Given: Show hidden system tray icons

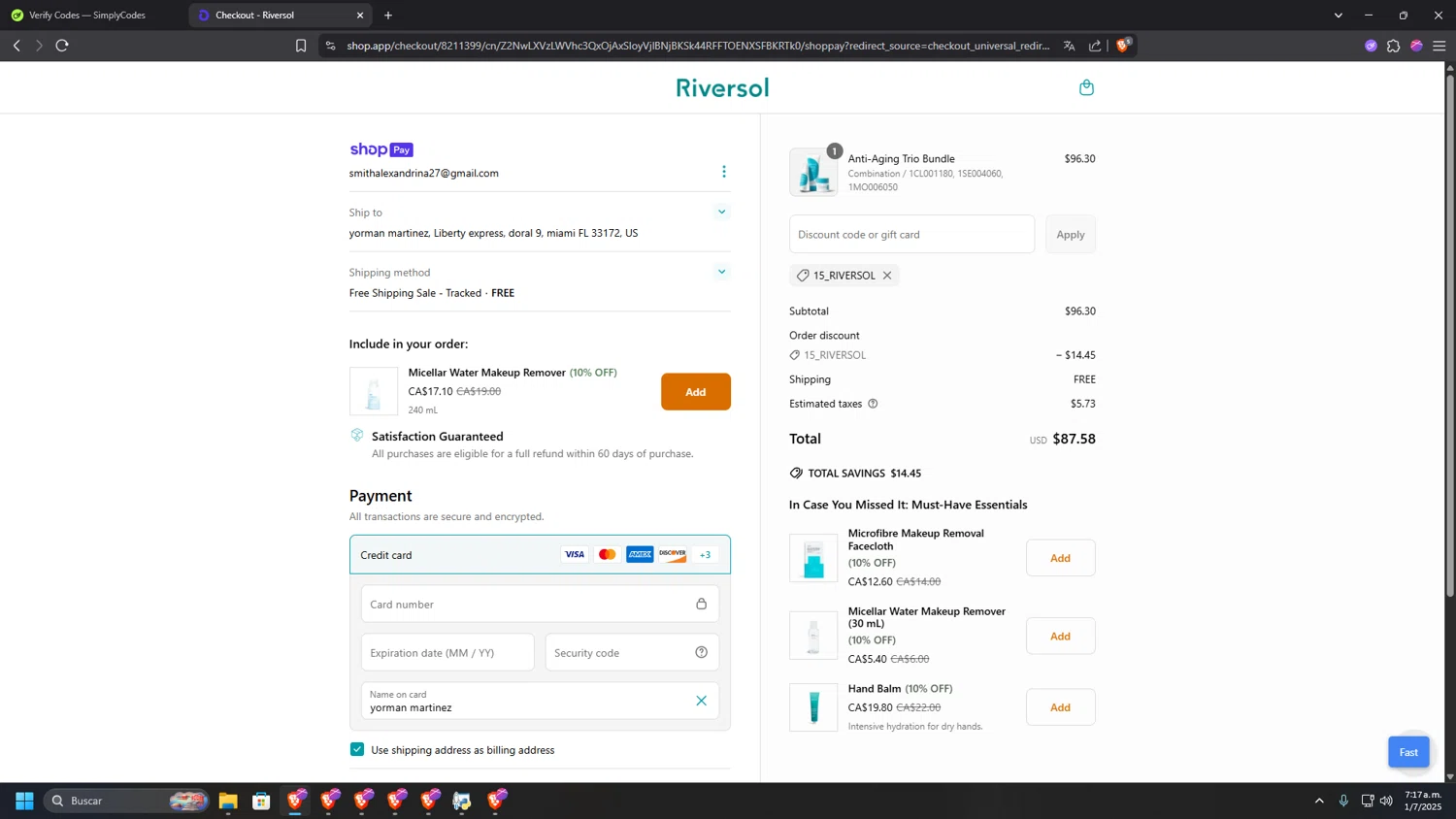Looking at the screenshot, I should tap(1318, 801).
